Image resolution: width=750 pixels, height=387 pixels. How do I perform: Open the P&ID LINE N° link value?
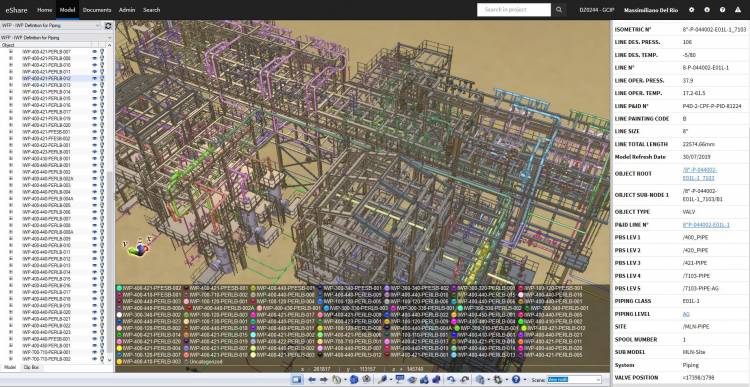tap(706, 224)
